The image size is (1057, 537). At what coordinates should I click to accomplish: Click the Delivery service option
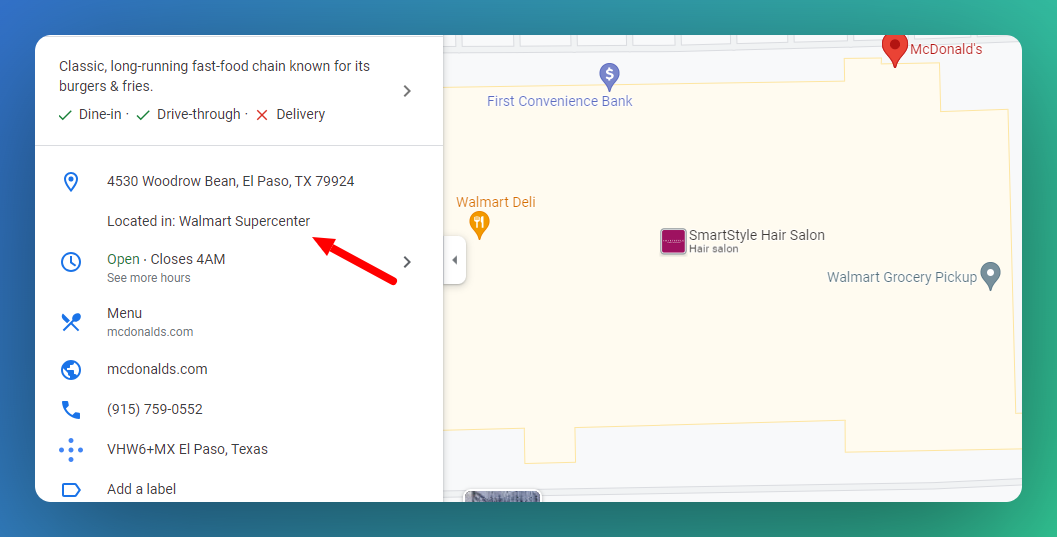(x=291, y=115)
